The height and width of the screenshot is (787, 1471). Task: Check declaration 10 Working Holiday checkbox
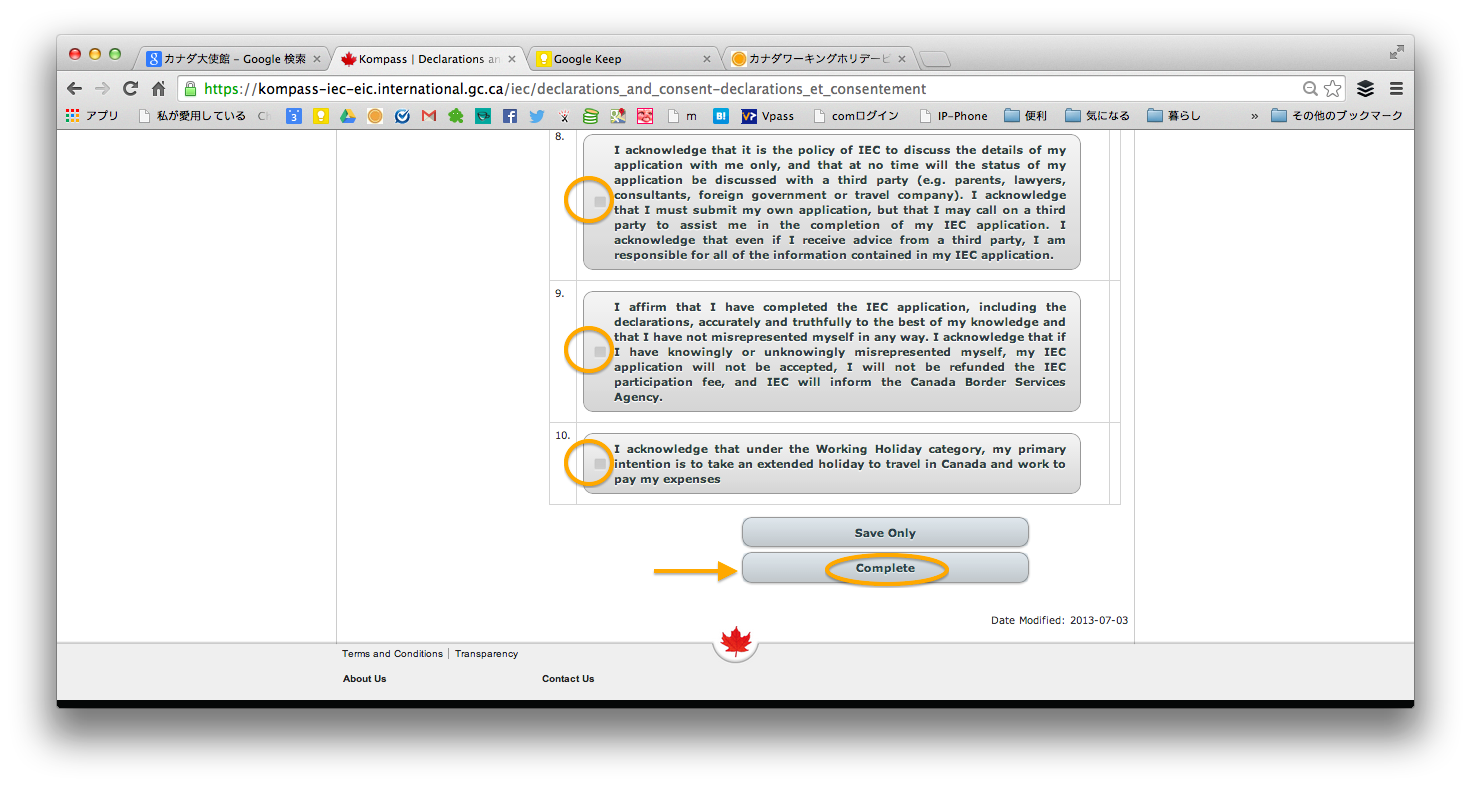tap(600, 464)
